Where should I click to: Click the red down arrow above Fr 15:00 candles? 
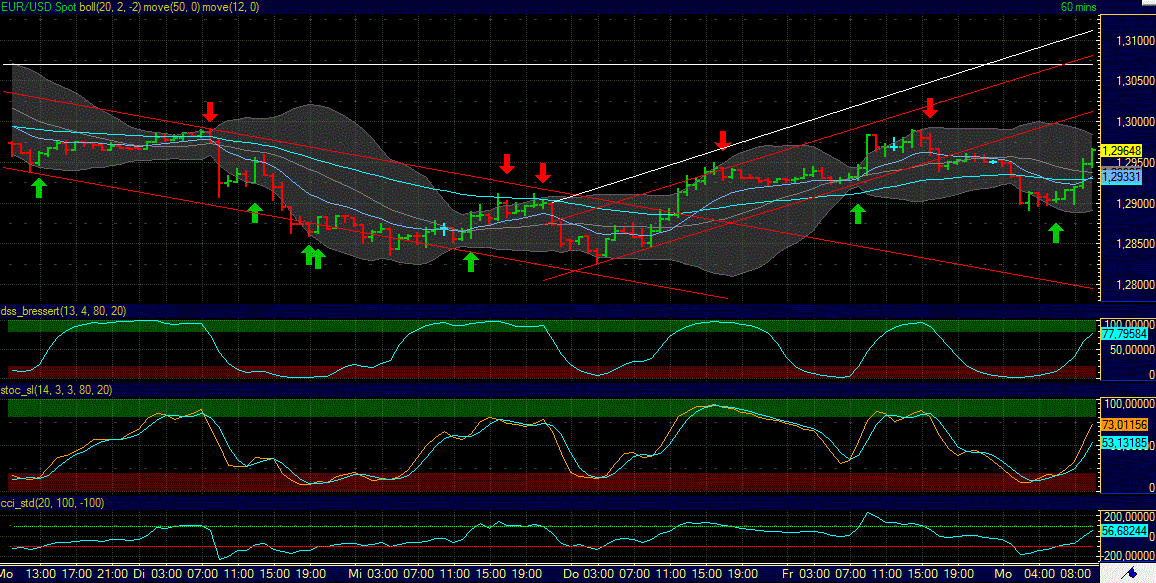[930, 110]
